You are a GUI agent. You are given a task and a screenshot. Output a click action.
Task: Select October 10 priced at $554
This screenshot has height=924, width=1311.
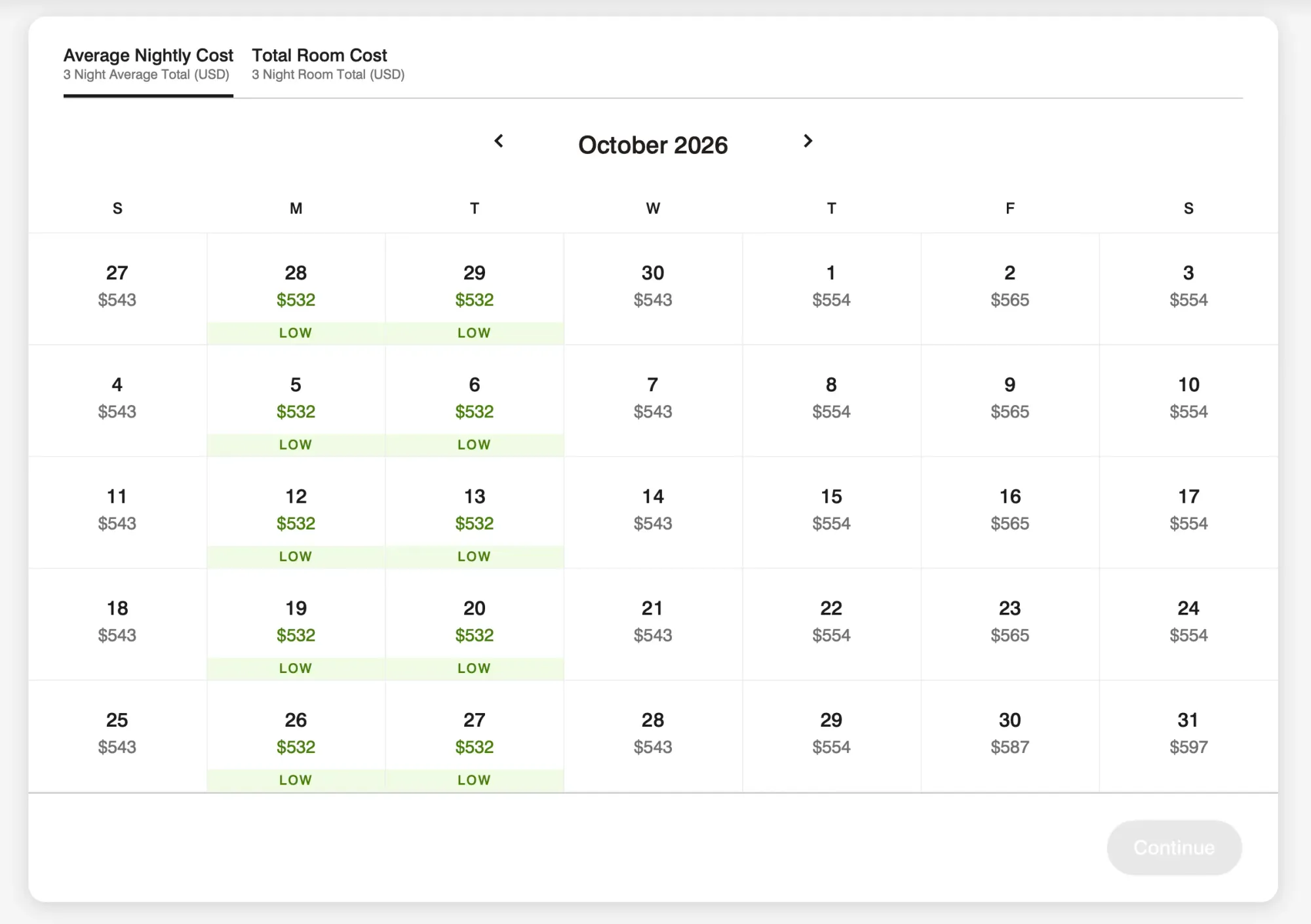click(1188, 401)
